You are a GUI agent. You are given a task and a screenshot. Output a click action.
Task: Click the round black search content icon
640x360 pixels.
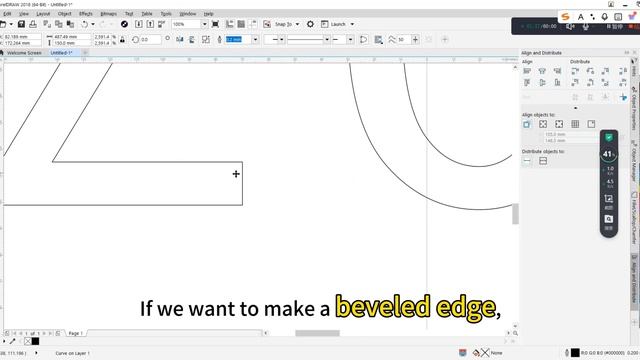click(124, 24)
